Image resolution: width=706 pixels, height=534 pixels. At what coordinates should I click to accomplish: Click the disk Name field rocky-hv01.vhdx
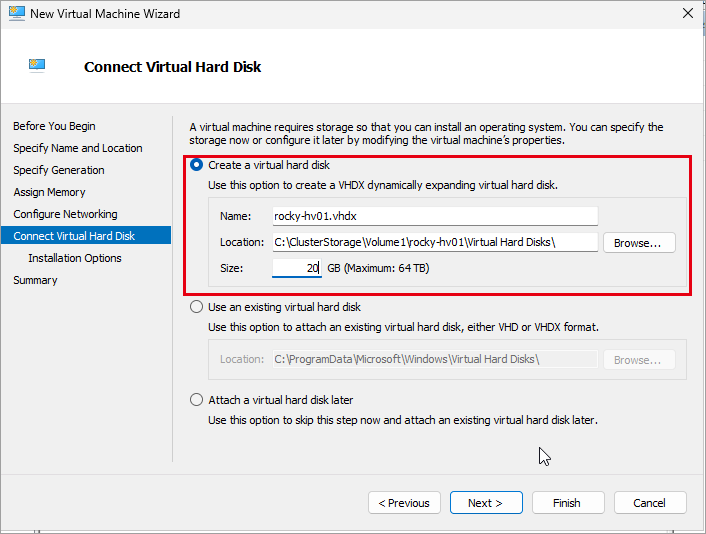tap(435, 216)
